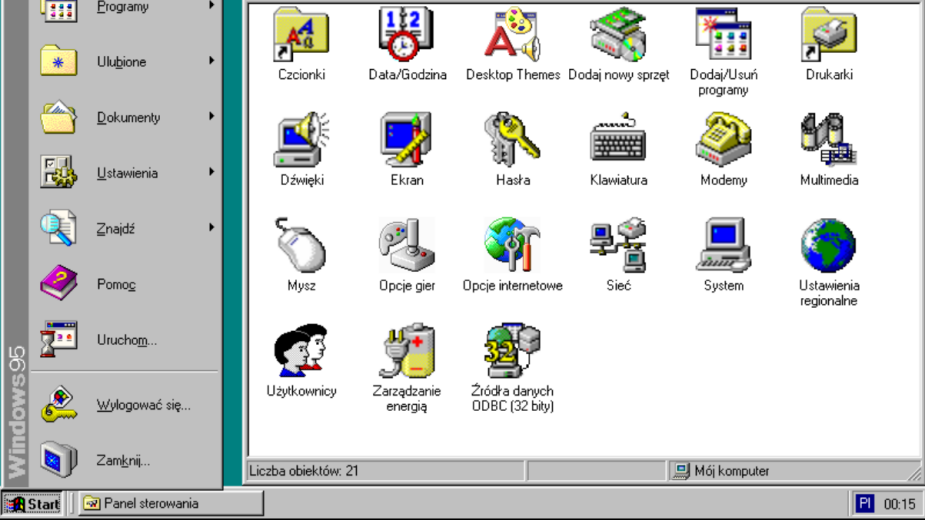Open the Multimedia icon

pos(829,140)
